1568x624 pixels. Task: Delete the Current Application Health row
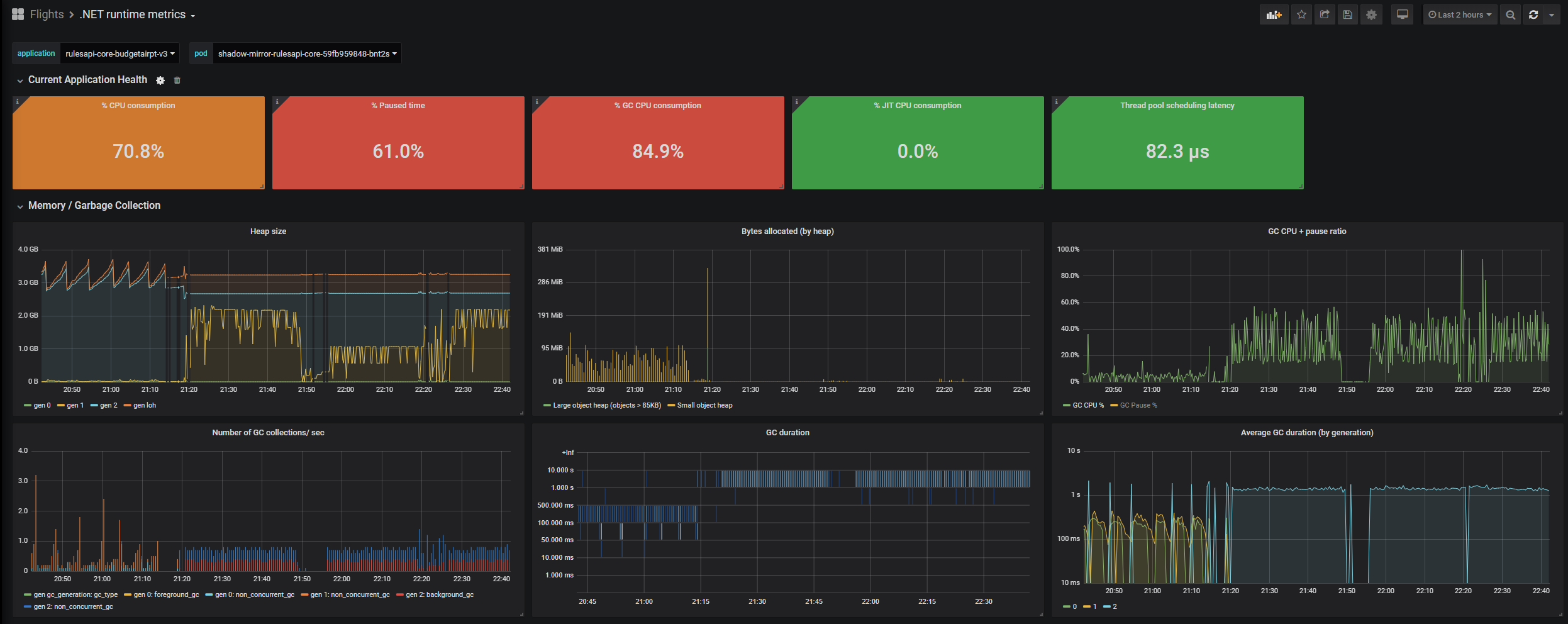click(177, 81)
